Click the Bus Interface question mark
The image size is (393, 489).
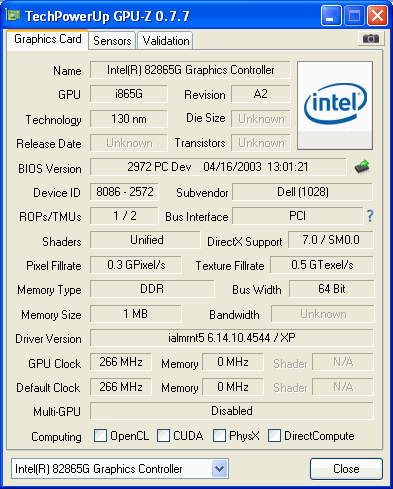tap(370, 216)
